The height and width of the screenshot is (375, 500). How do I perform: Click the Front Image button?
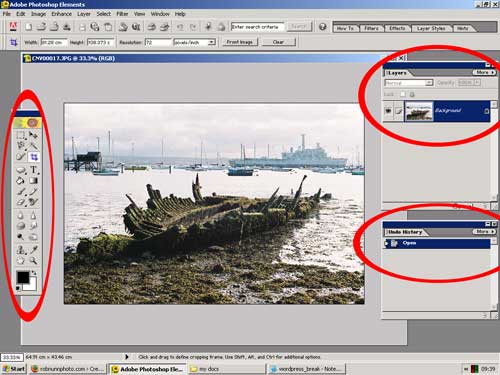(240, 42)
